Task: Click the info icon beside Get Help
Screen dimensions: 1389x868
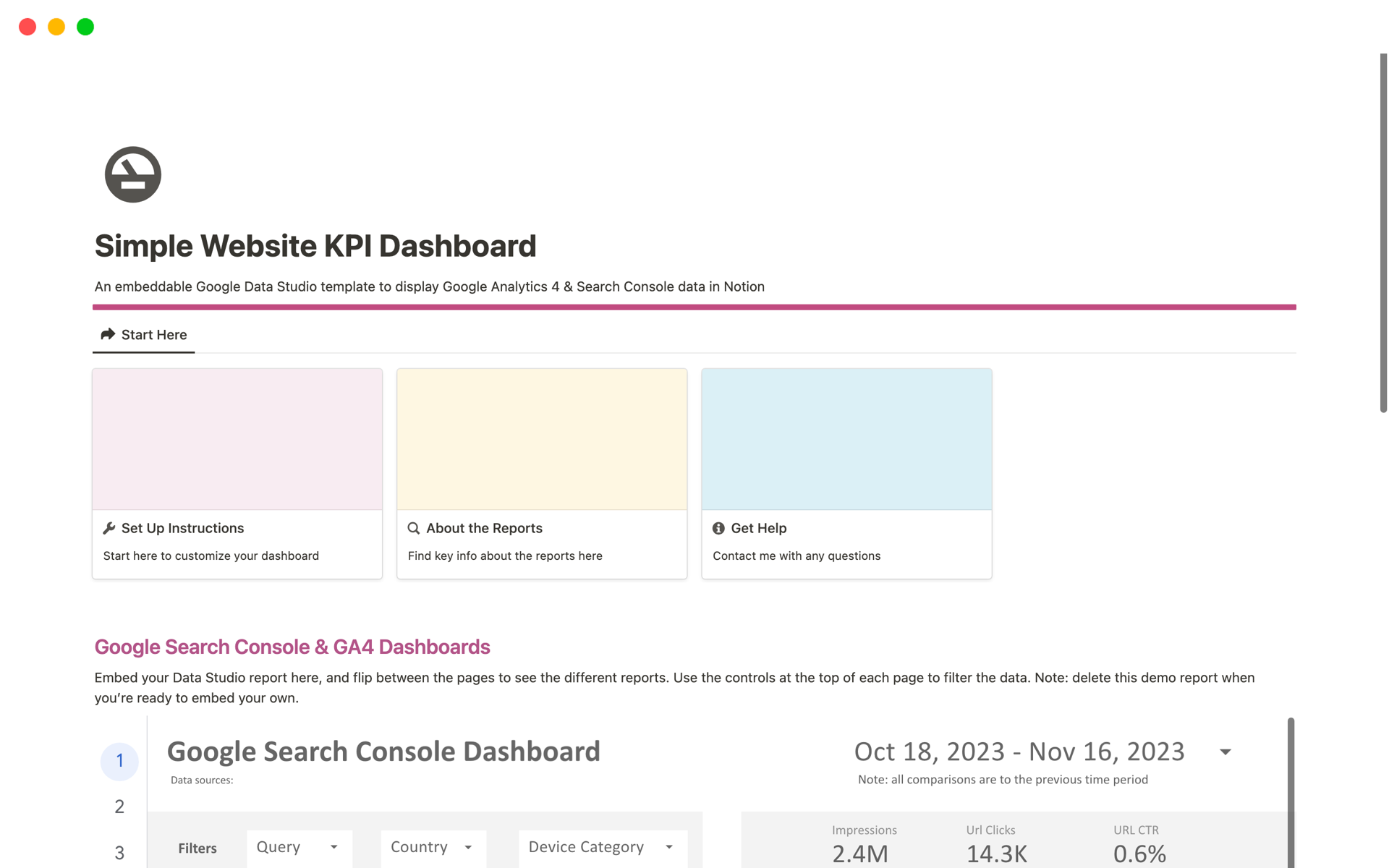Action: (718, 528)
